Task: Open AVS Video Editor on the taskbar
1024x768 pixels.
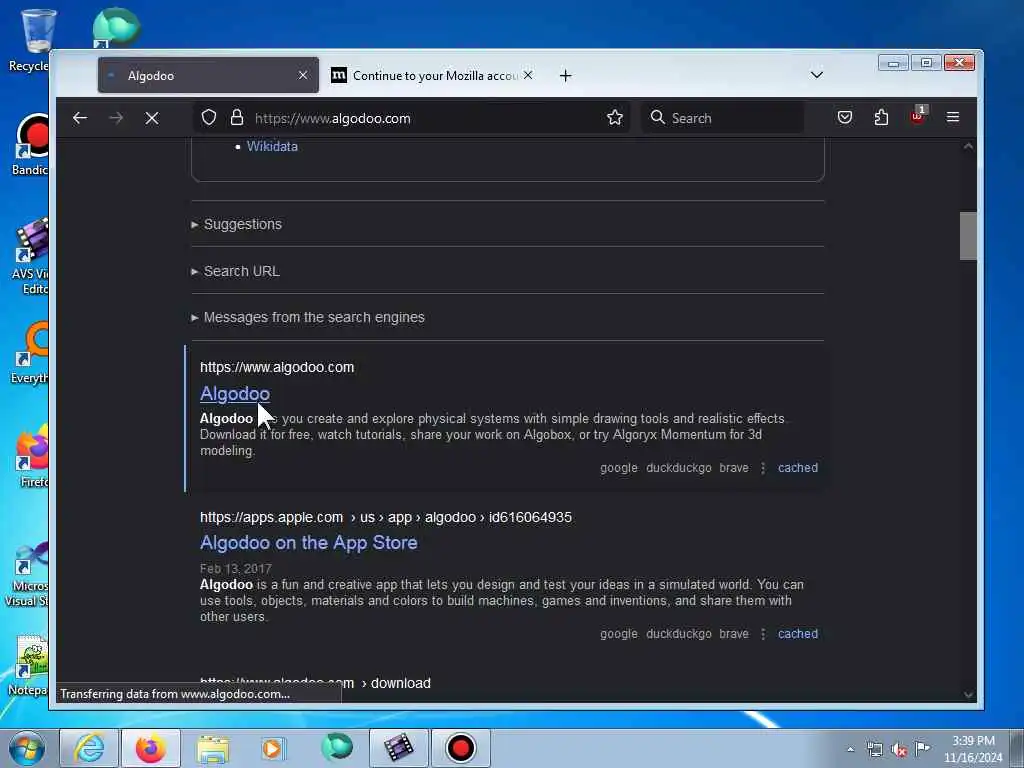Action: click(x=398, y=748)
